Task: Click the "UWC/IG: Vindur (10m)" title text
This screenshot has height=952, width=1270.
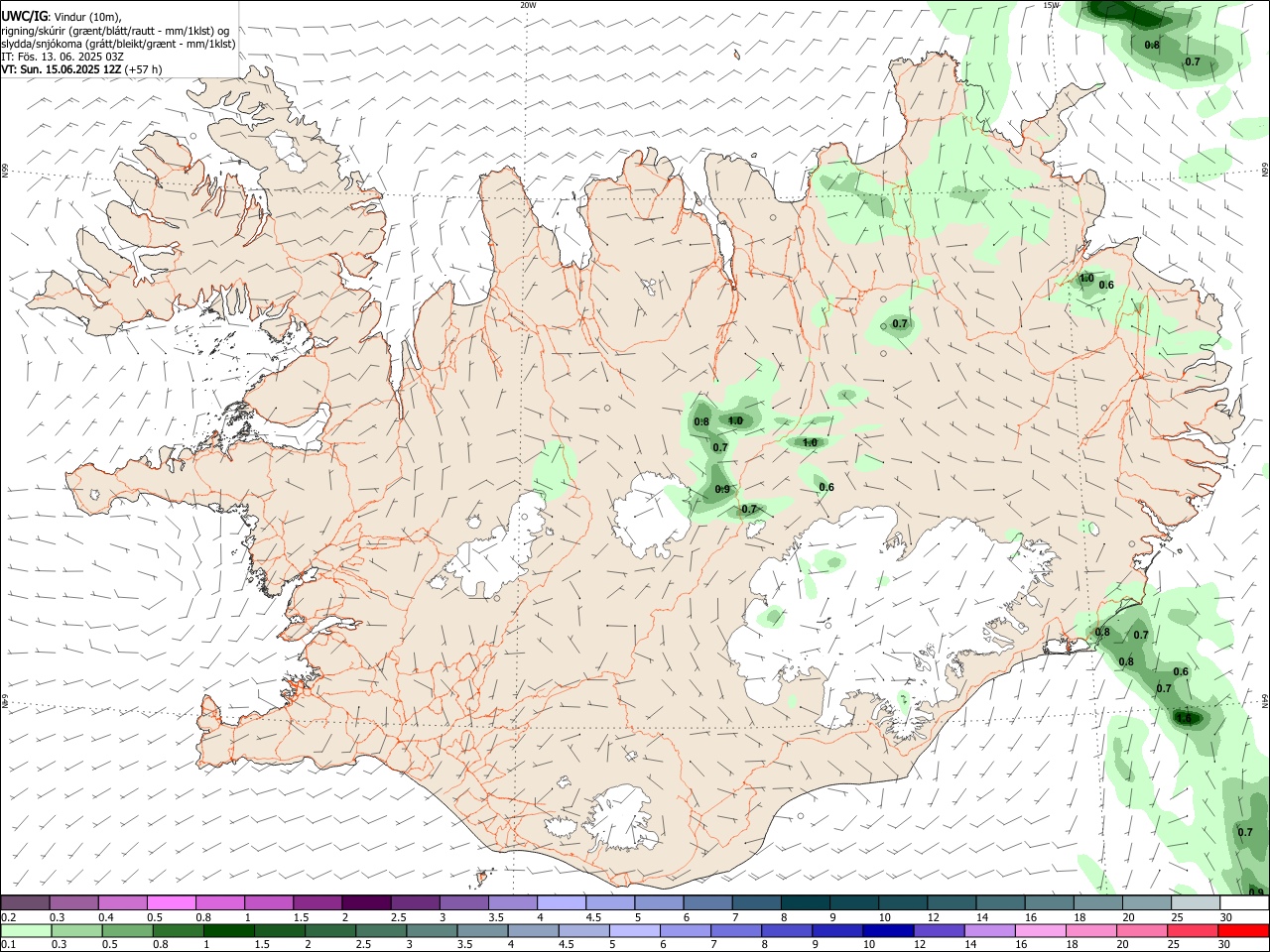Action: (x=62, y=17)
